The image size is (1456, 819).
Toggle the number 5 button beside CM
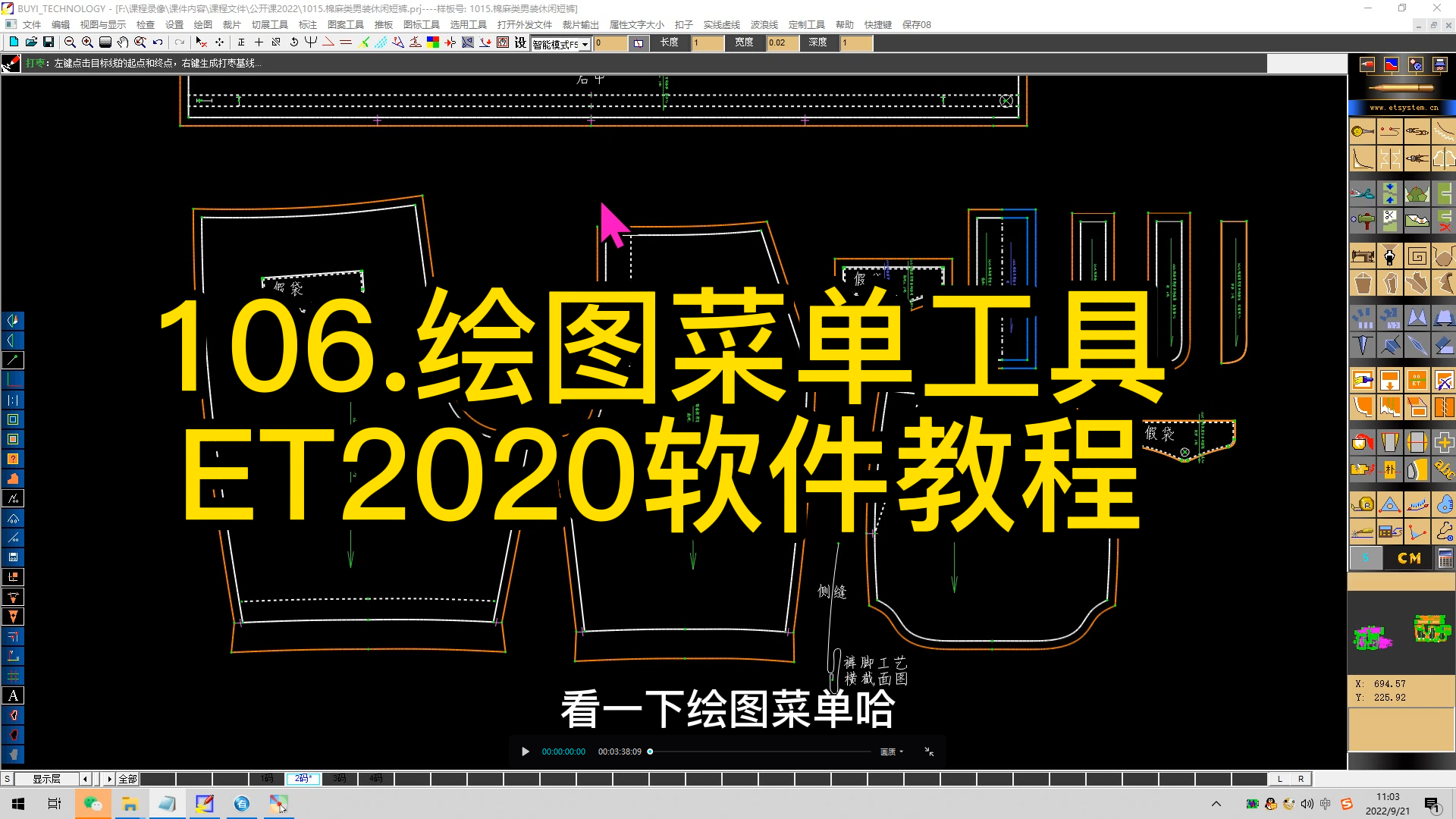(1366, 559)
